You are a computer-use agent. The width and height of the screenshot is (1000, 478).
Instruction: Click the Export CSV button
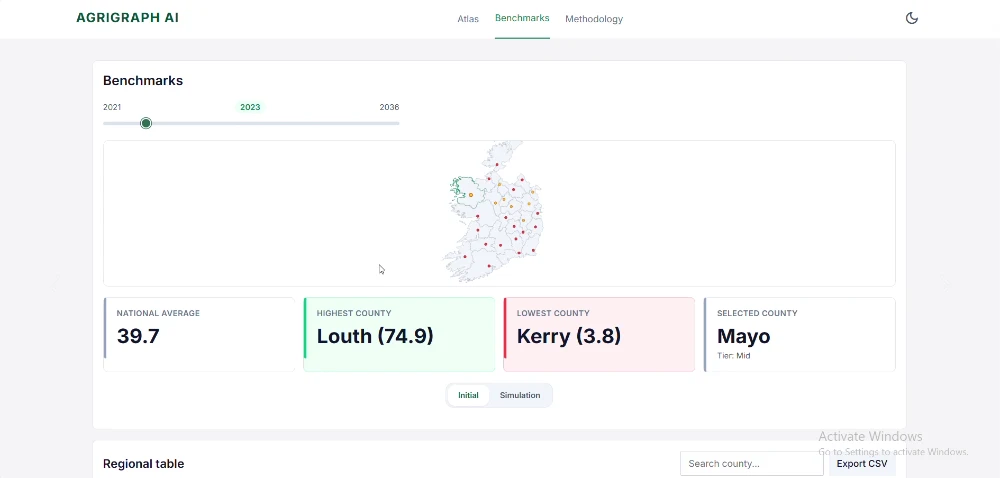862,463
